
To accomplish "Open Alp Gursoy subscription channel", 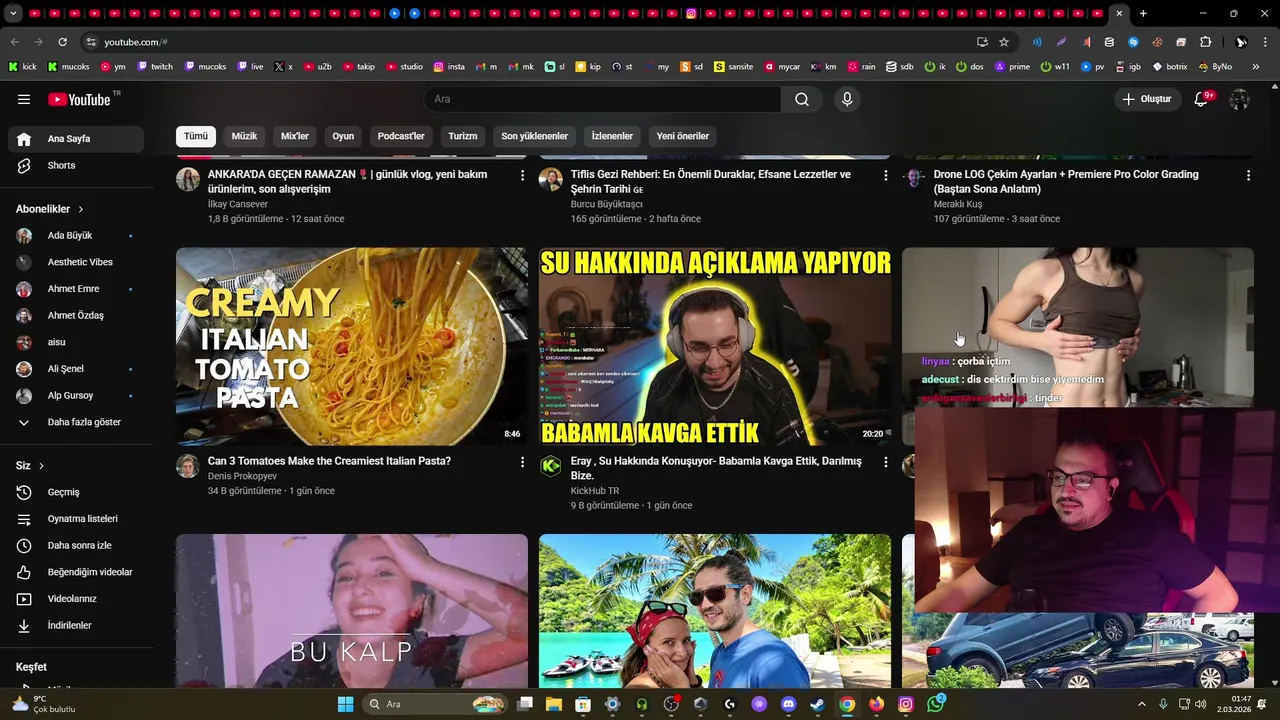I will point(76,395).
